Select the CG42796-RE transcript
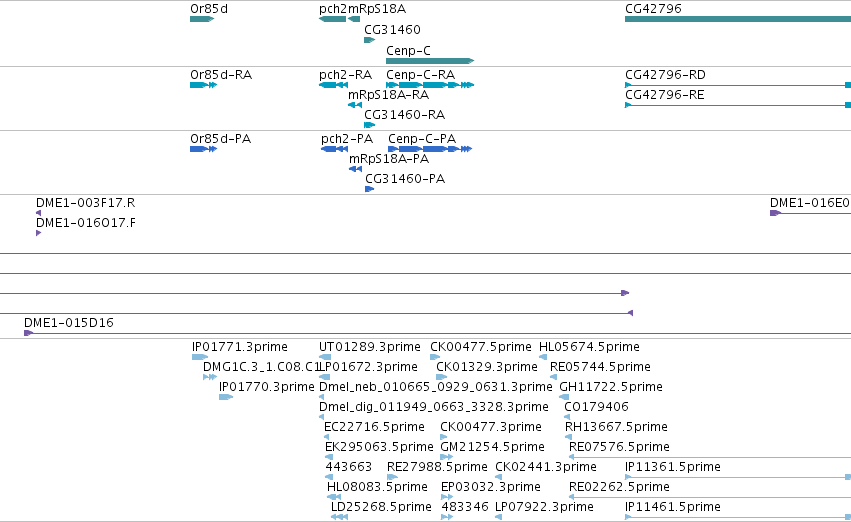This screenshot has width=851, height=522. 738,105
